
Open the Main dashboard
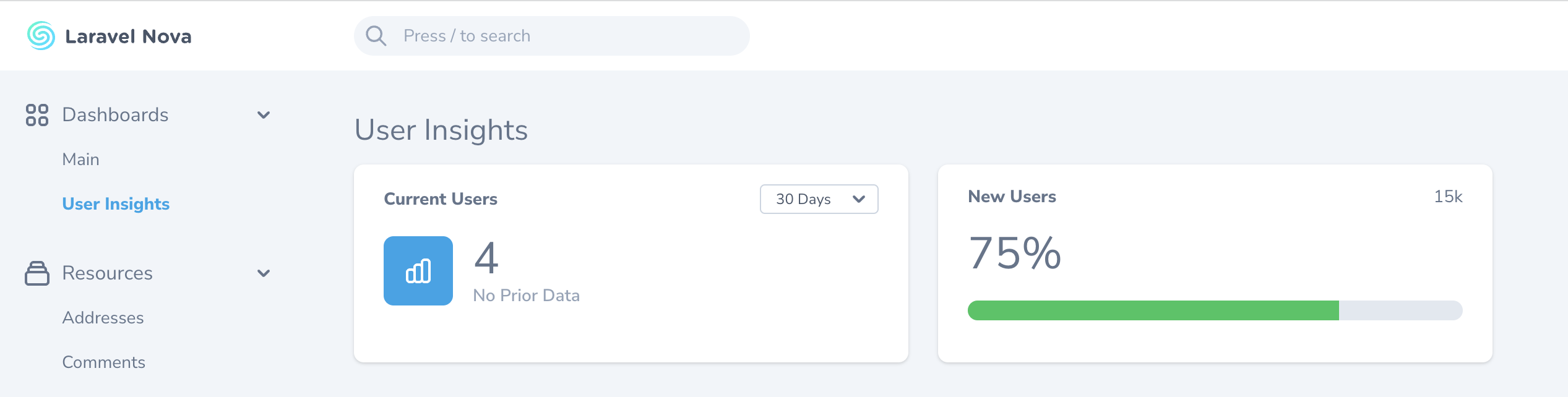click(x=81, y=160)
